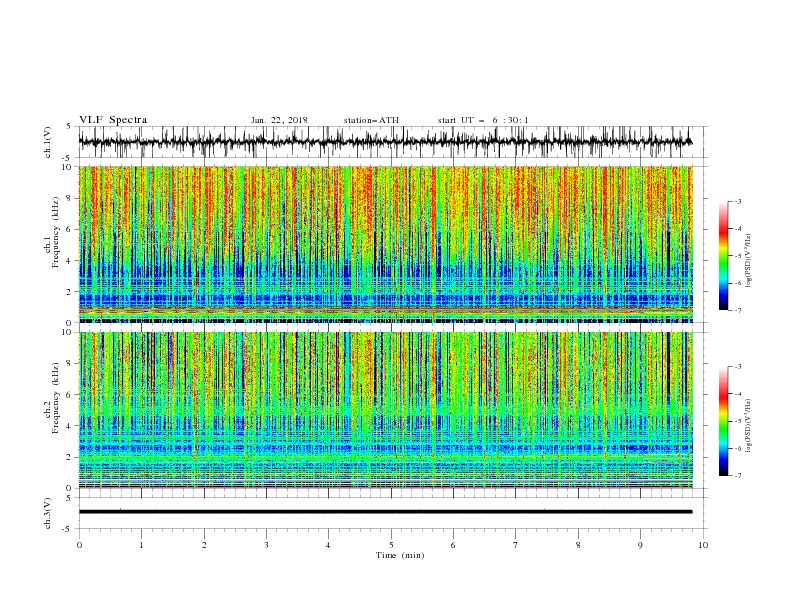The height and width of the screenshot is (612, 792).
Task: Click the ch.2 frequency axis tick "6"
Action: 69,395
